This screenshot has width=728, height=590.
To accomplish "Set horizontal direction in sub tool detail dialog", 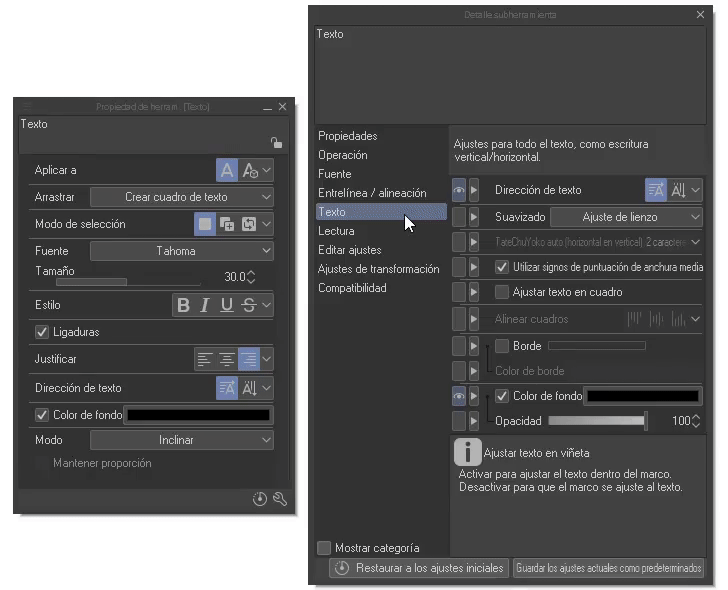I will click(656, 190).
